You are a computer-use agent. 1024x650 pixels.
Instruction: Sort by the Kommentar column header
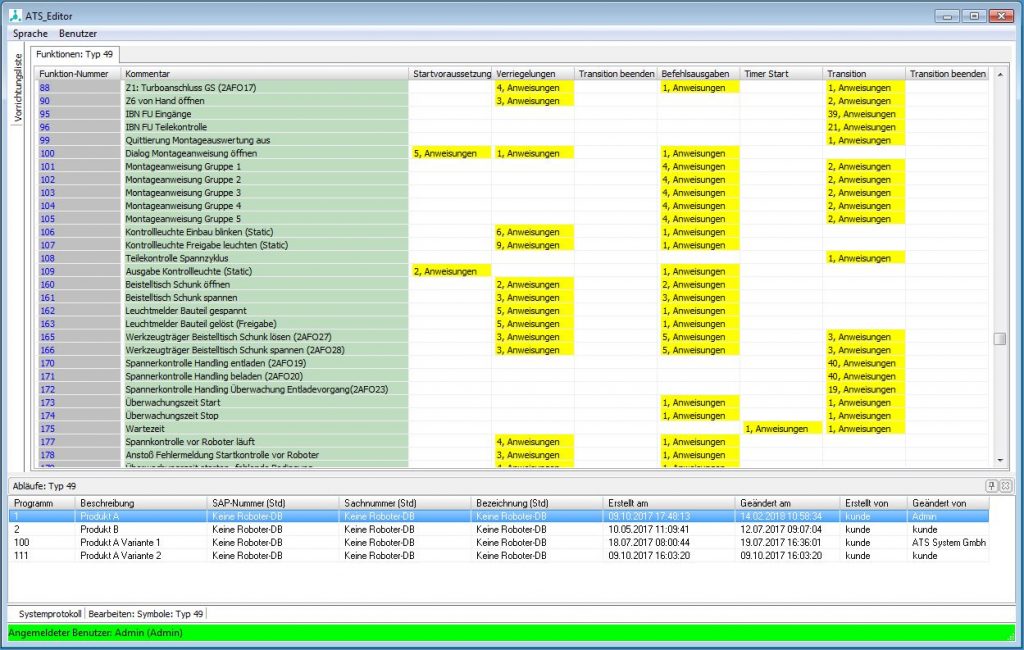(265, 74)
